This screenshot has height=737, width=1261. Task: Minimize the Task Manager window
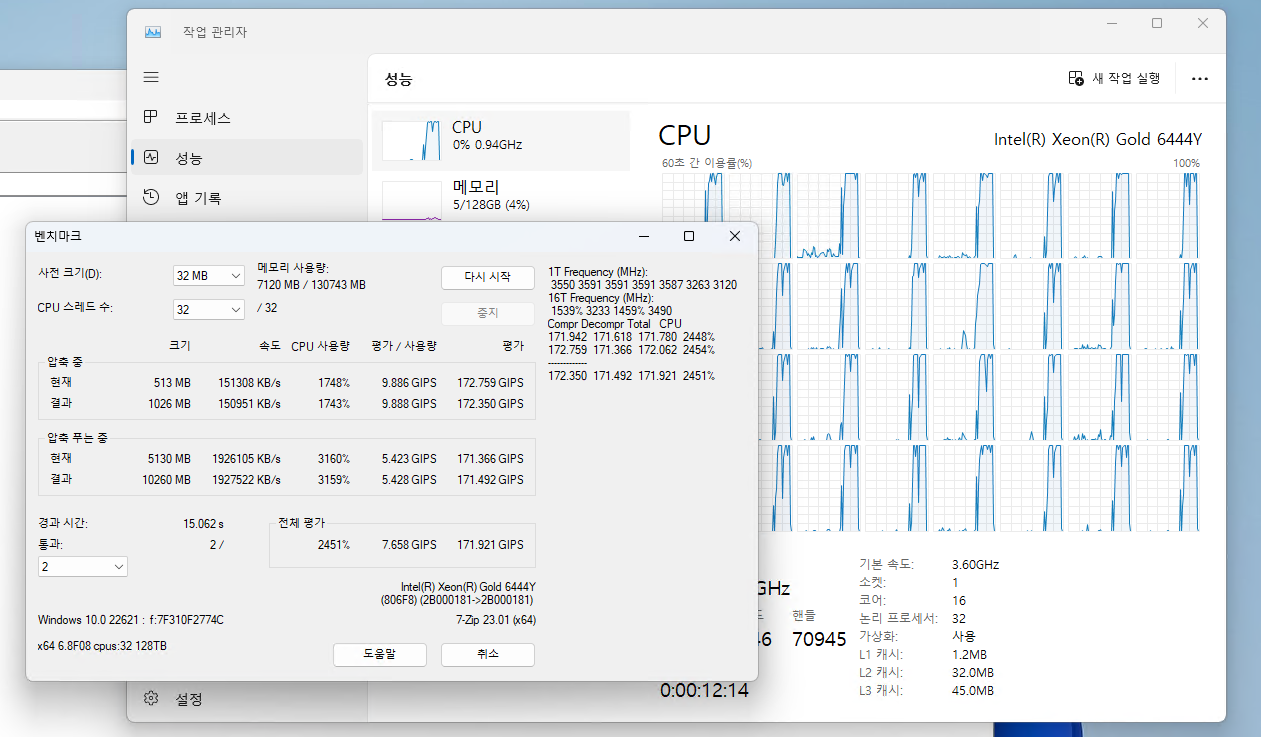[x=1110, y=23]
